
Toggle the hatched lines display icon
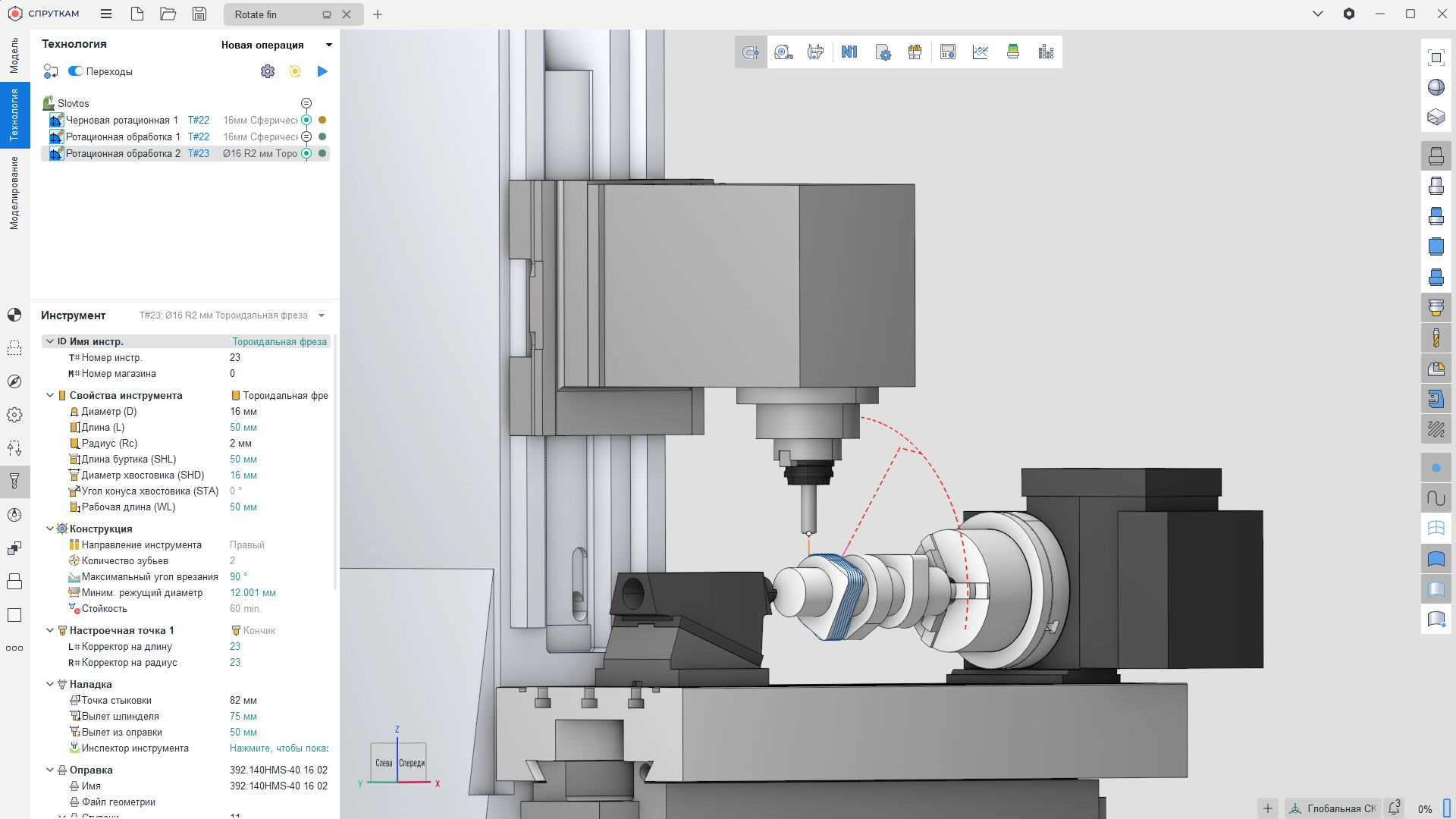(1436, 429)
